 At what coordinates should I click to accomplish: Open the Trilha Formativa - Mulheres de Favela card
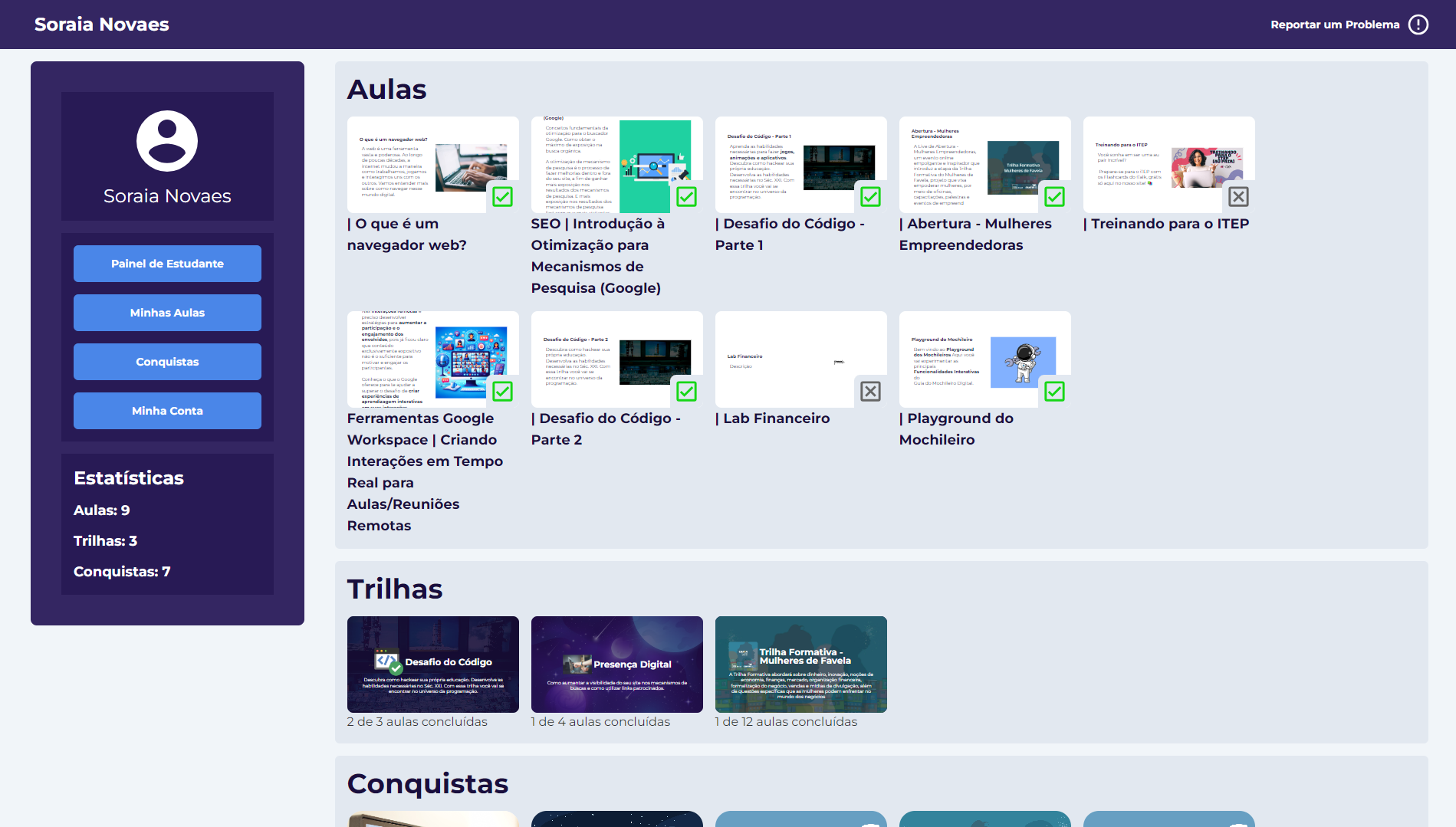800,664
